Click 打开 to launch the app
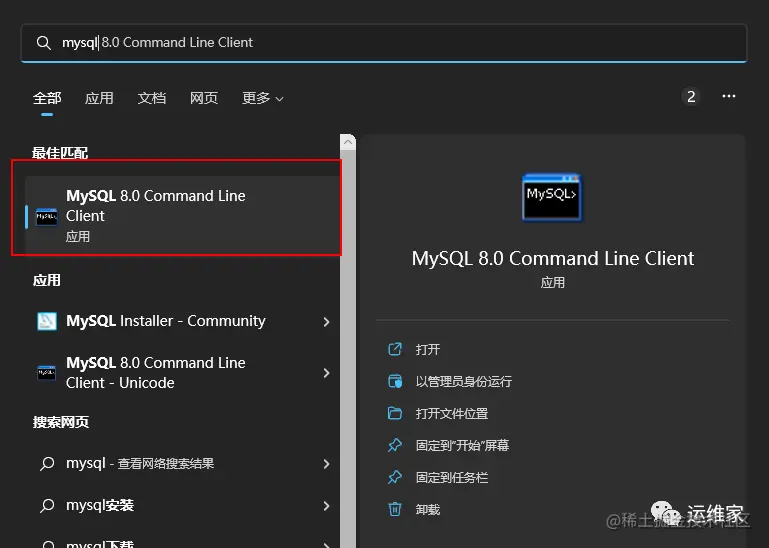This screenshot has width=769, height=548. [x=428, y=349]
